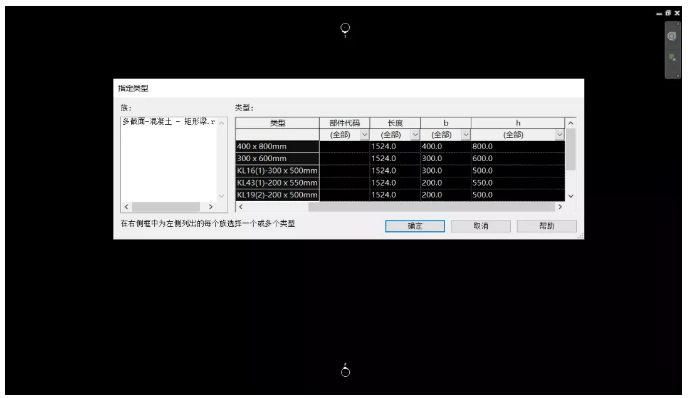Click the 部件代码 column header
Image resolution: width=688 pixels, height=398 pixels.
pyautogui.click(x=344, y=123)
